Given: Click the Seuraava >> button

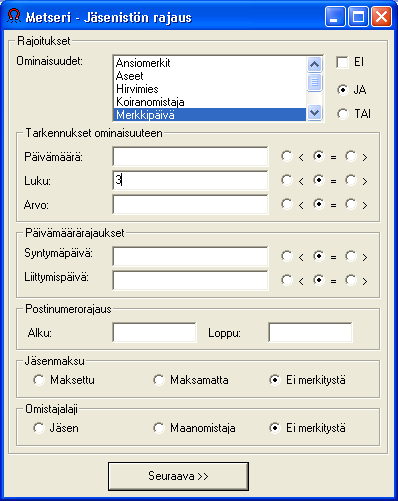Looking at the screenshot, I should coord(178,476).
